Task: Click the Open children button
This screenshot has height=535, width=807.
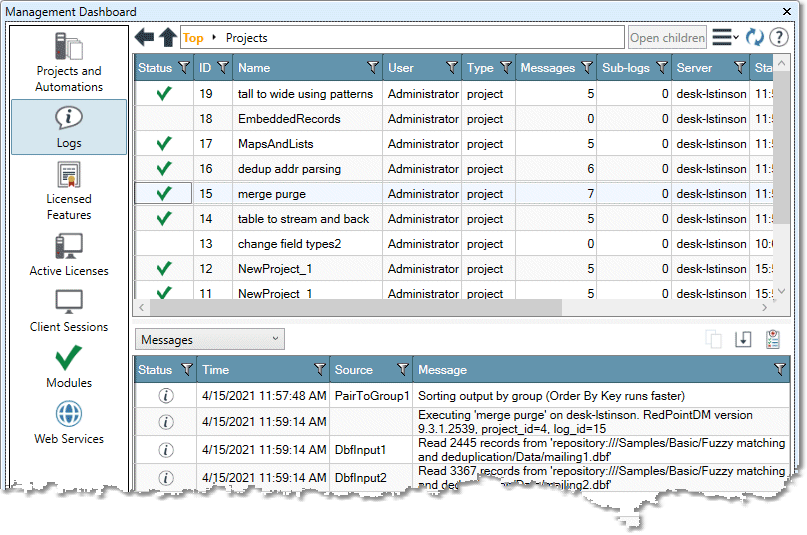Action: tap(667, 38)
